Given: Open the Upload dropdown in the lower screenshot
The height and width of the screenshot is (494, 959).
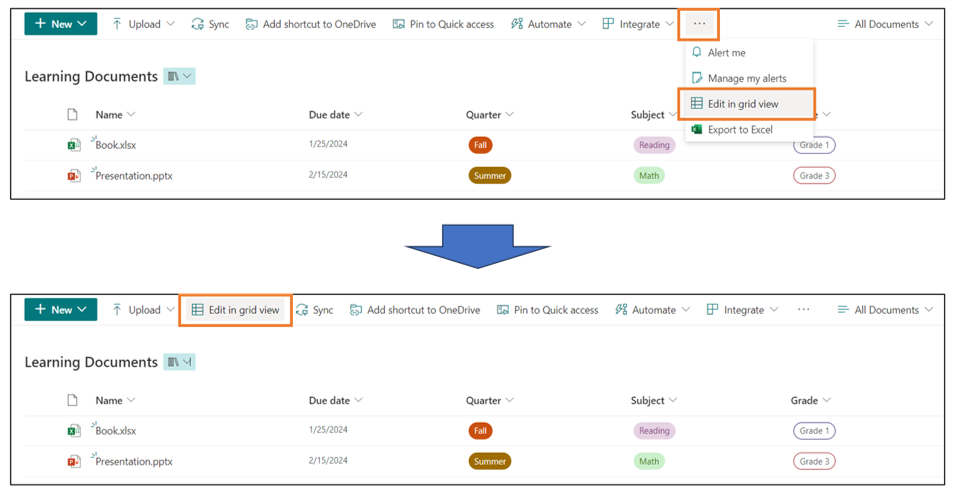Looking at the screenshot, I should [143, 309].
